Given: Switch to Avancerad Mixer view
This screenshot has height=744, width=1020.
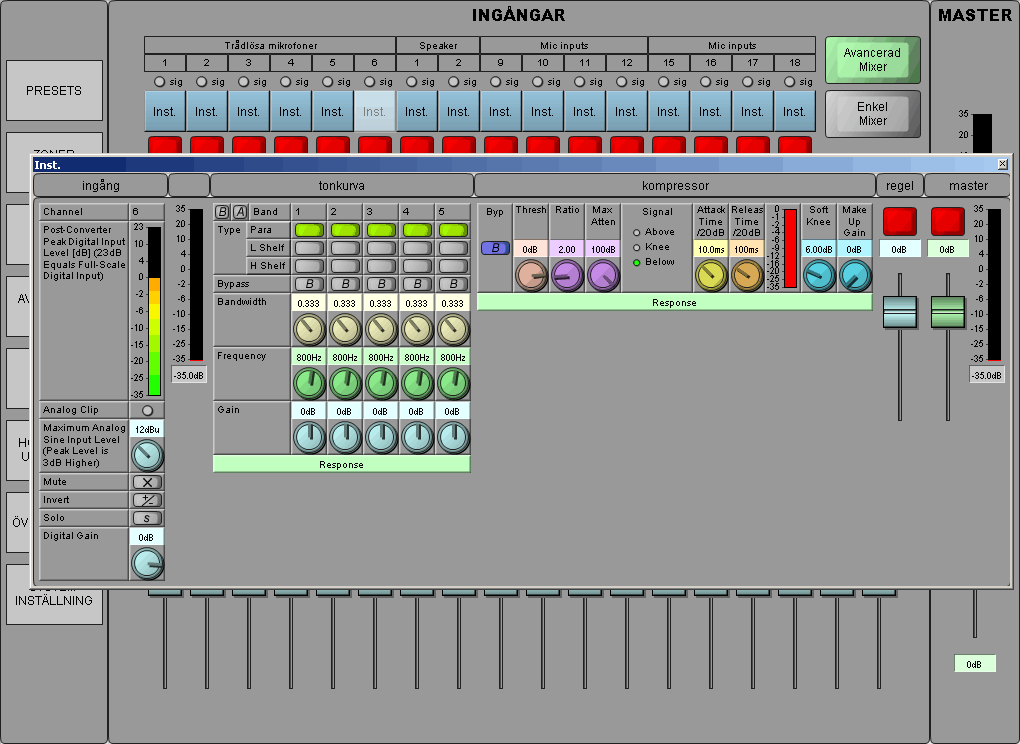Looking at the screenshot, I should click(x=872, y=60).
